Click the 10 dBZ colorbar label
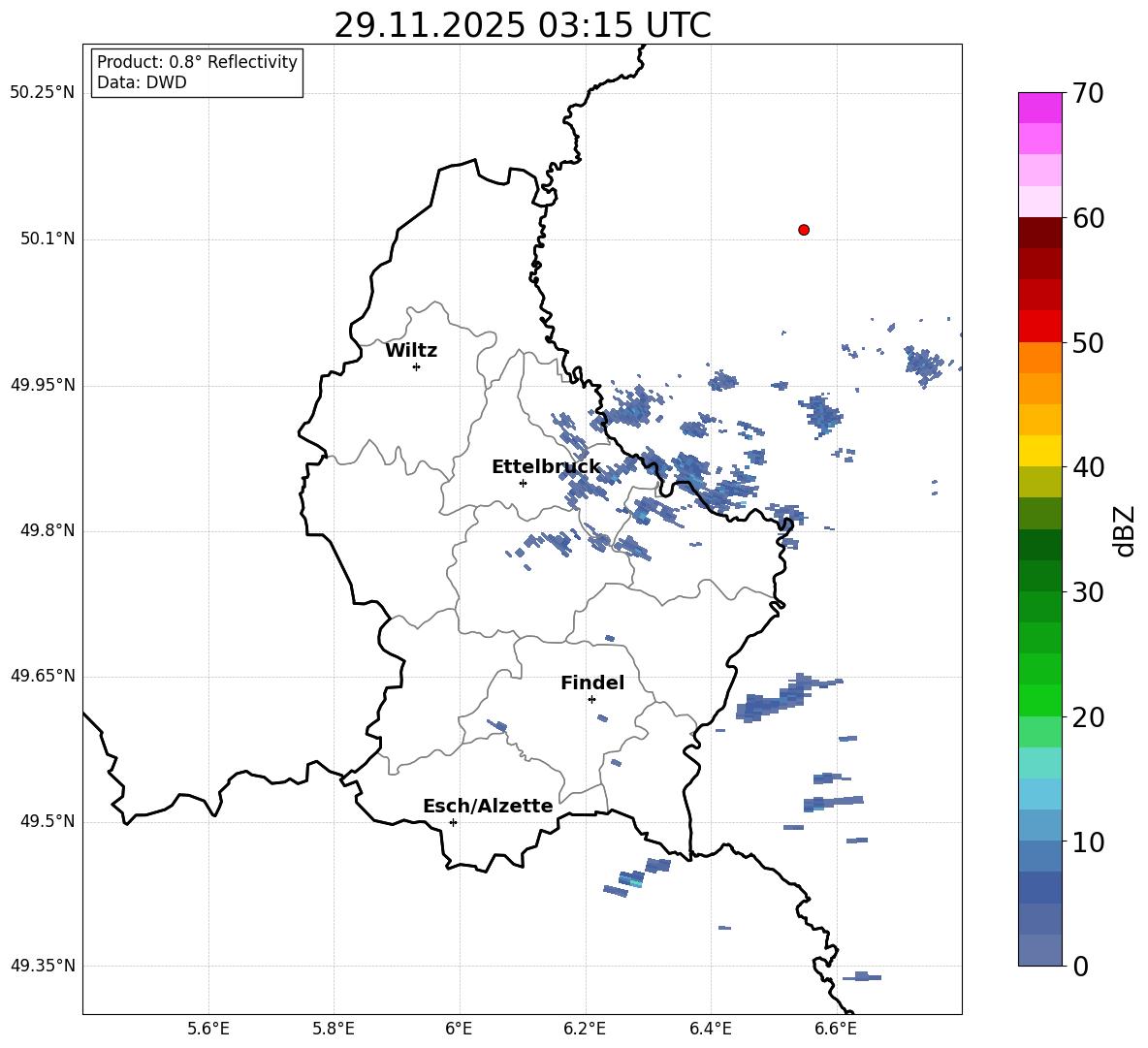 [x=1088, y=842]
